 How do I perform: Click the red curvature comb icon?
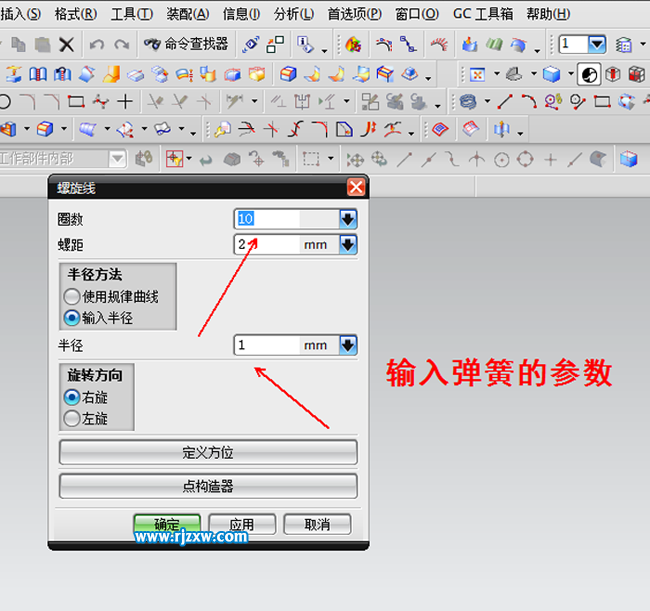pos(439,44)
